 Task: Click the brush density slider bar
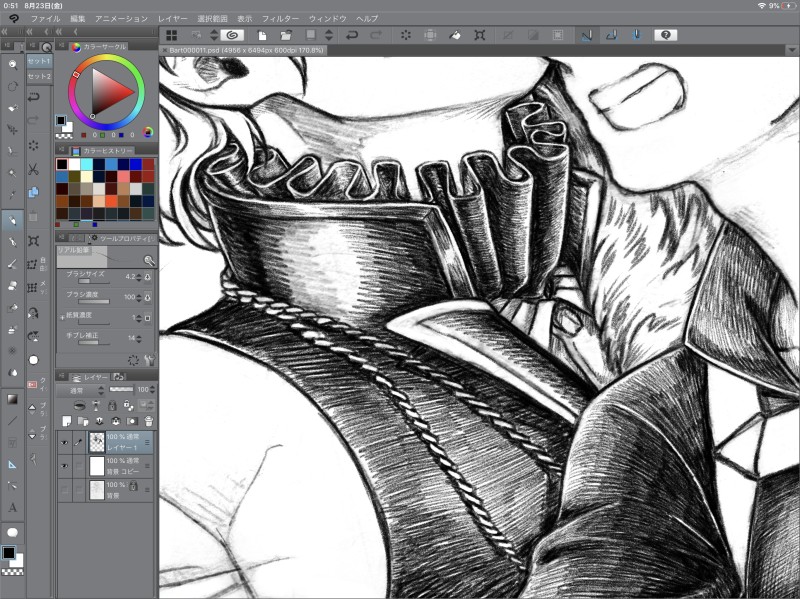(93, 302)
